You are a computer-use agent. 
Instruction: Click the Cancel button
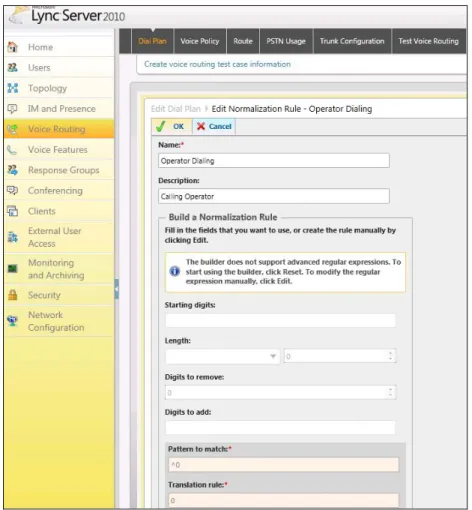click(x=214, y=126)
